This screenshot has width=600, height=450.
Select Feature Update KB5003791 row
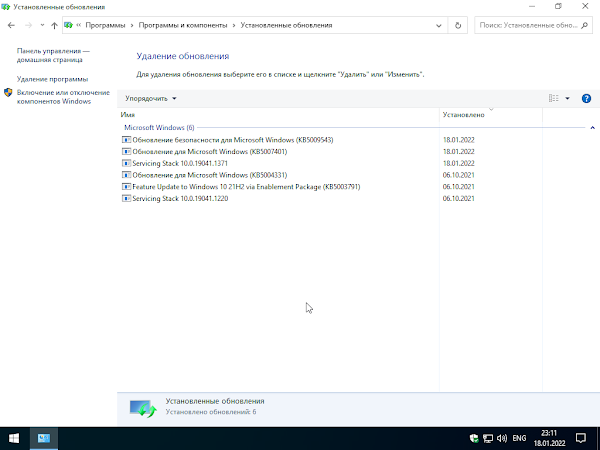pyautogui.click(x=246, y=187)
